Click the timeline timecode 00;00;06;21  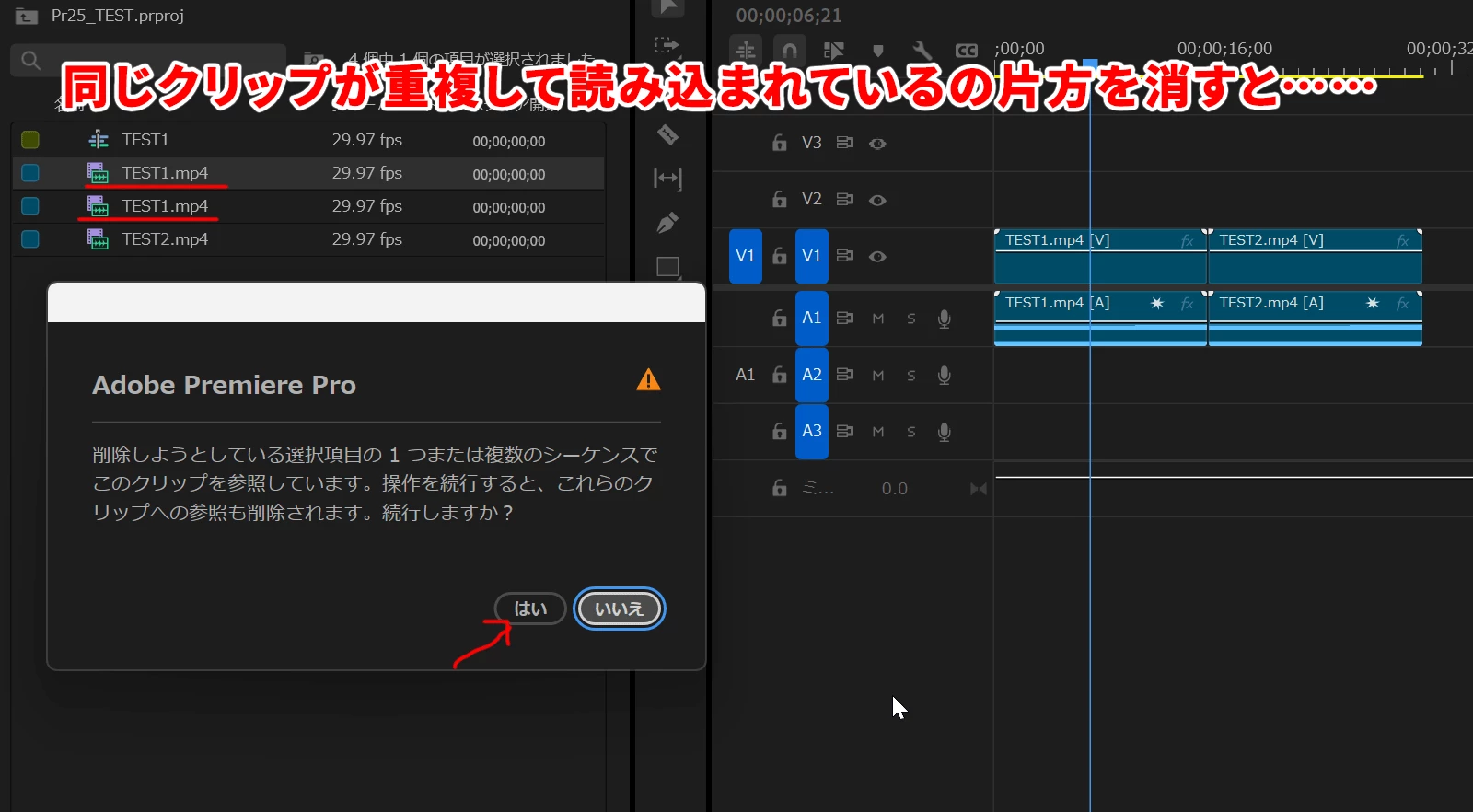coord(789,16)
